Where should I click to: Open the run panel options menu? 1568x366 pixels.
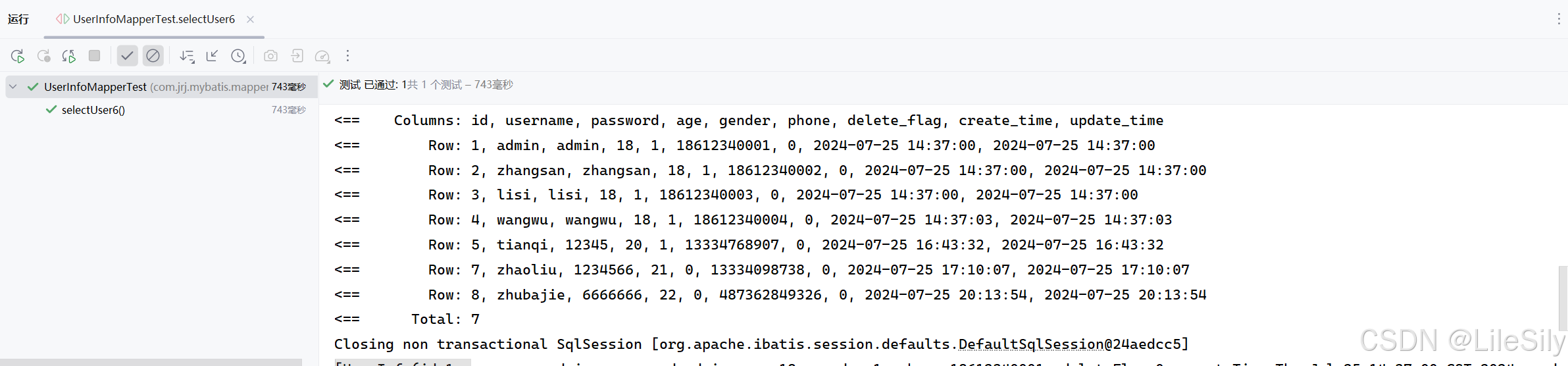pyautogui.click(x=1558, y=19)
